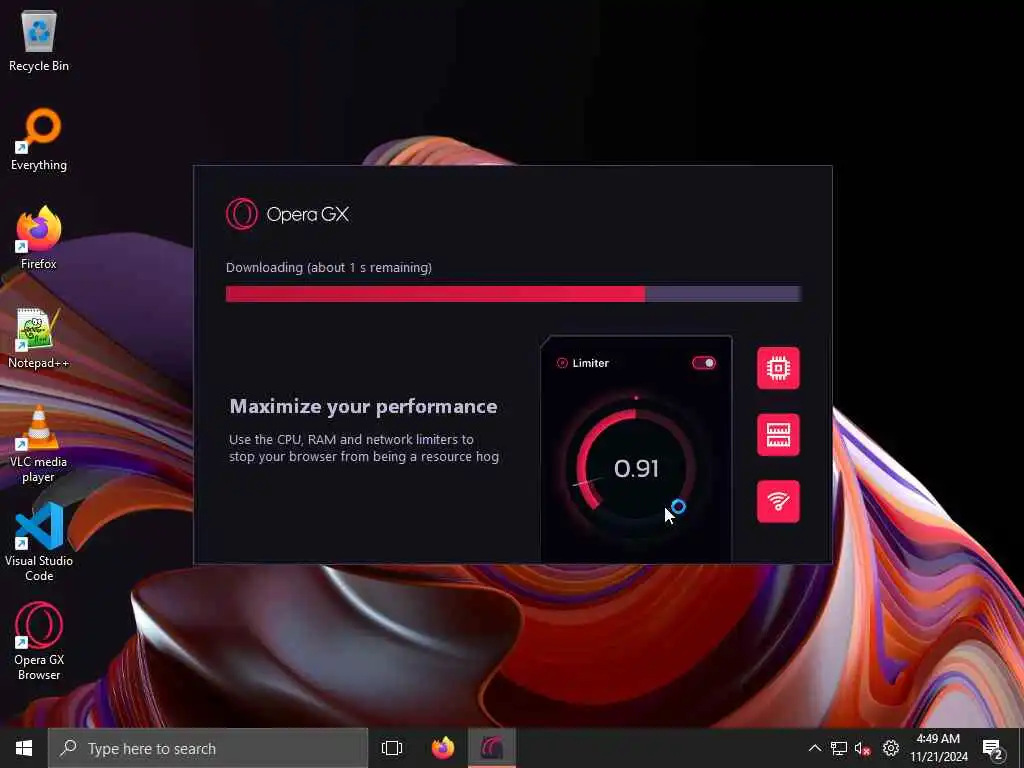This screenshot has height=768, width=1024.
Task: Click the RAM limiter memory icon
Action: (x=778, y=435)
